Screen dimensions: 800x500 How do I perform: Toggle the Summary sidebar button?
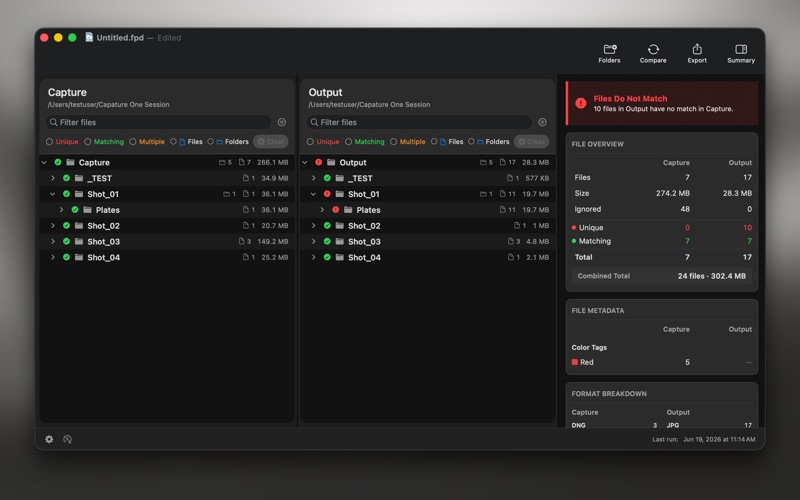(741, 54)
